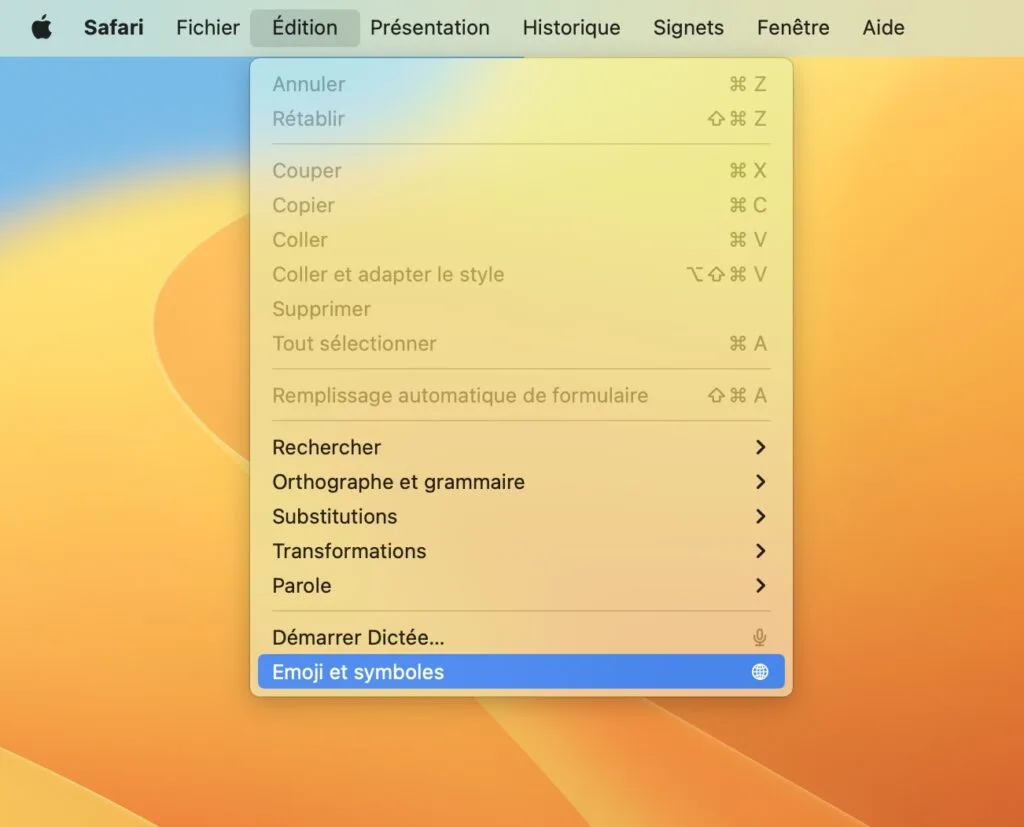The image size is (1024, 827).
Task: Open the Apple menu
Action: [x=42, y=27]
